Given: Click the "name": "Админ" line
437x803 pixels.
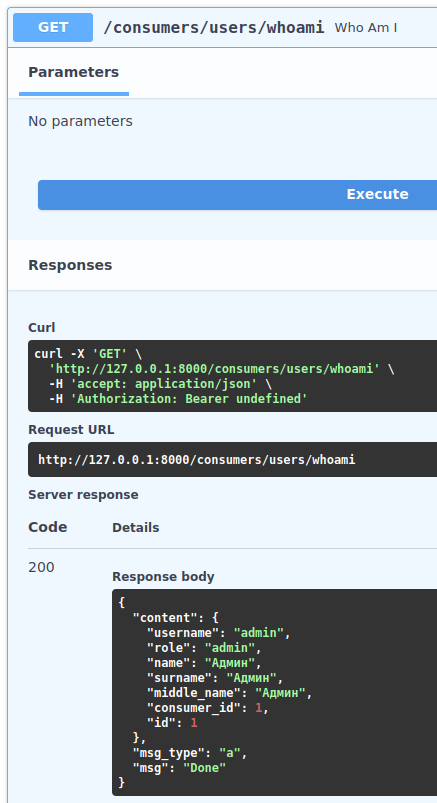Looking at the screenshot, I should click(204, 663).
